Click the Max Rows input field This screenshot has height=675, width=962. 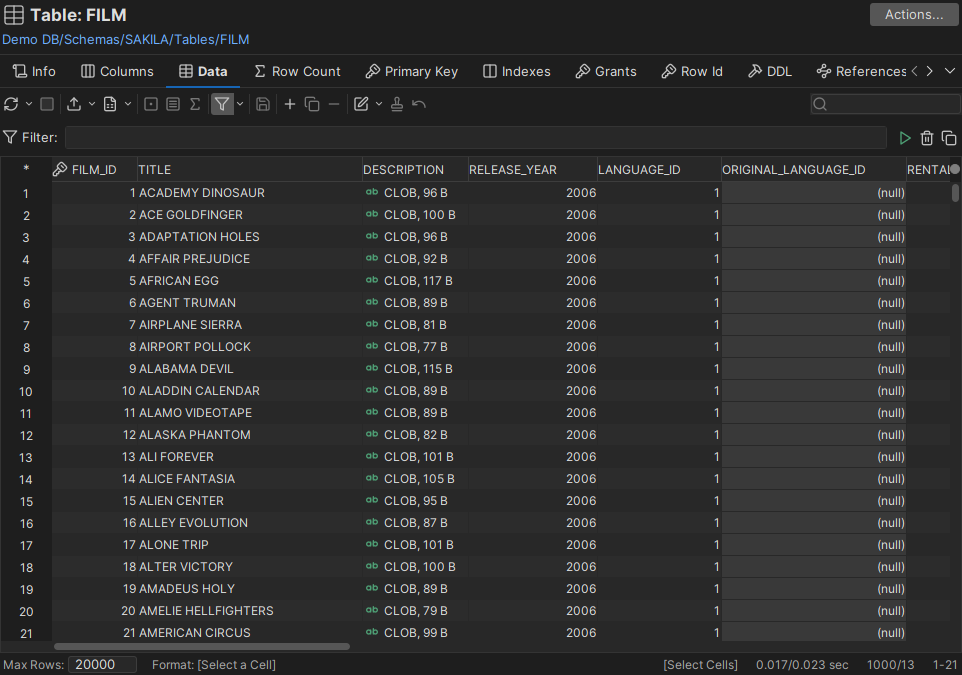(101, 664)
